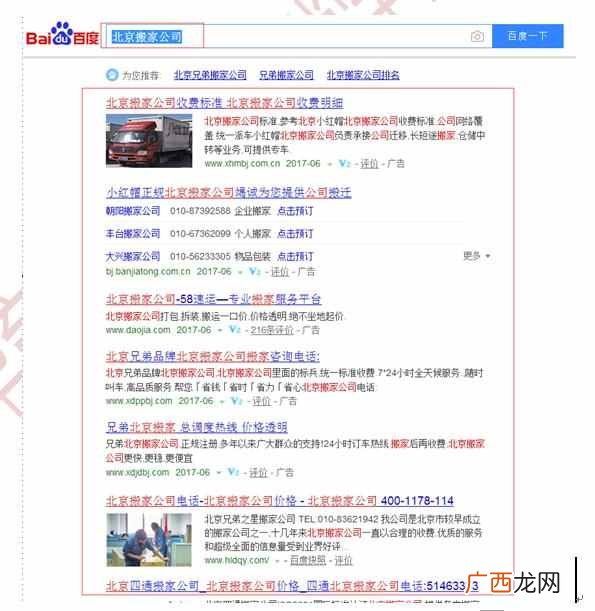Open result 北京兄弟品牌北京搬家公司搬家咨询电话

pos(213,356)
